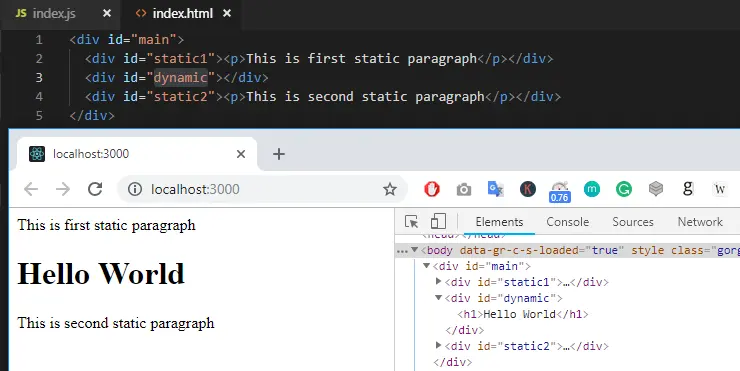This screenshot has width=740, height=371.
Task: Open the gray layers extension icon
Action: point(656,189)
